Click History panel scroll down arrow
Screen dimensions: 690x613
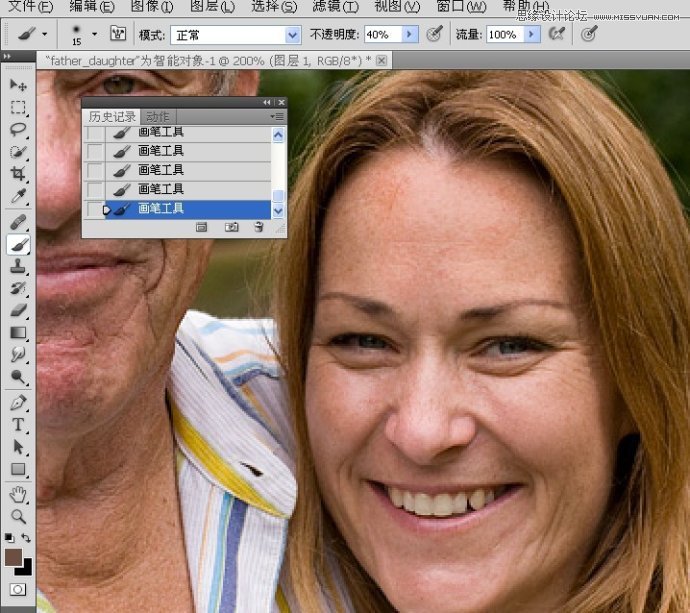[278, 211]
